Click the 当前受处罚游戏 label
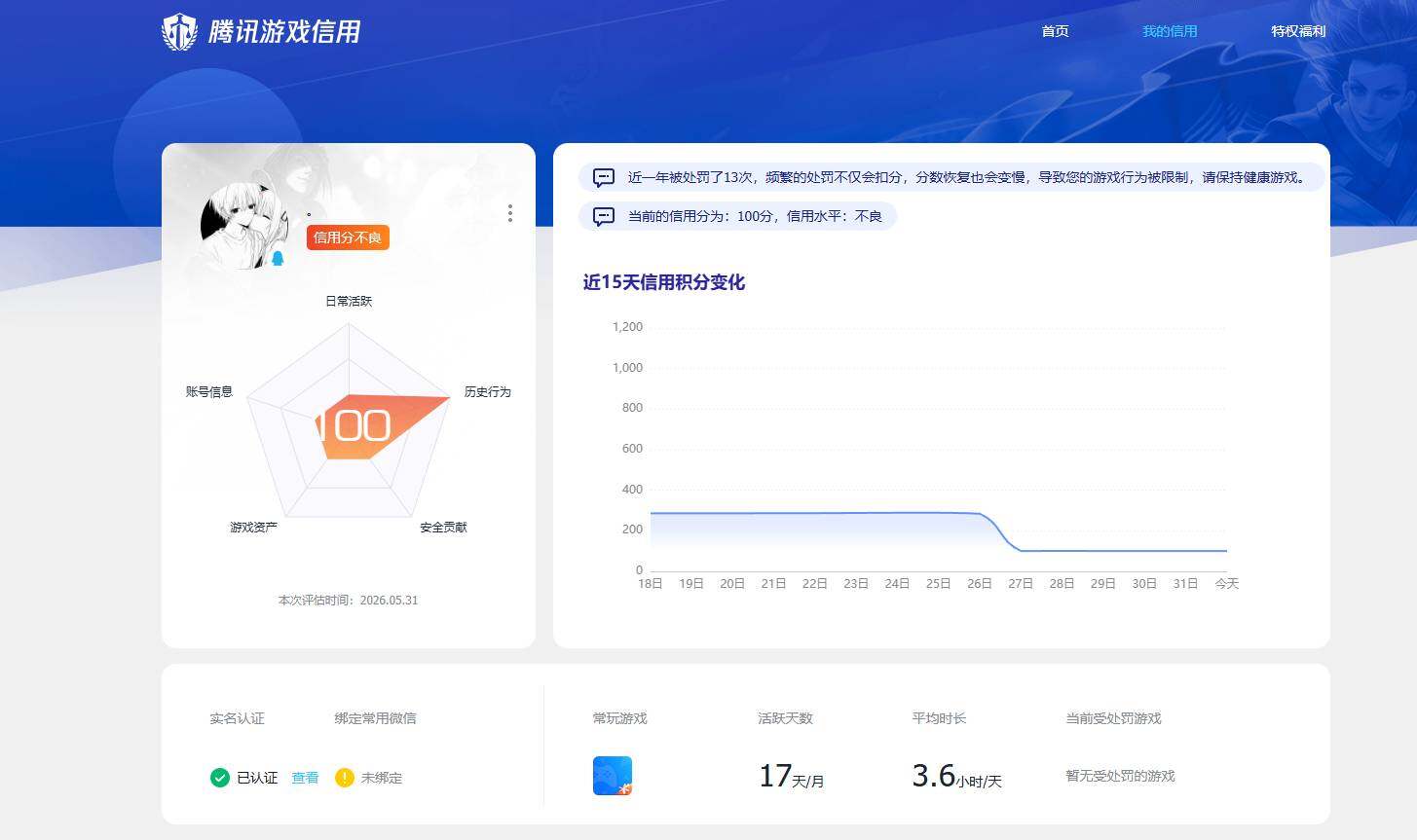Image resolution: width=1417 pixels, height=840 pixels. tap(1113, 718)
